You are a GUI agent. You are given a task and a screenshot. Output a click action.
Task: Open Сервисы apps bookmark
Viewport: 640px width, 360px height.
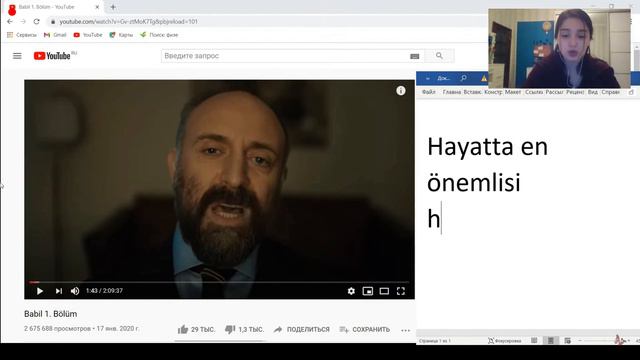pos(22,35)
